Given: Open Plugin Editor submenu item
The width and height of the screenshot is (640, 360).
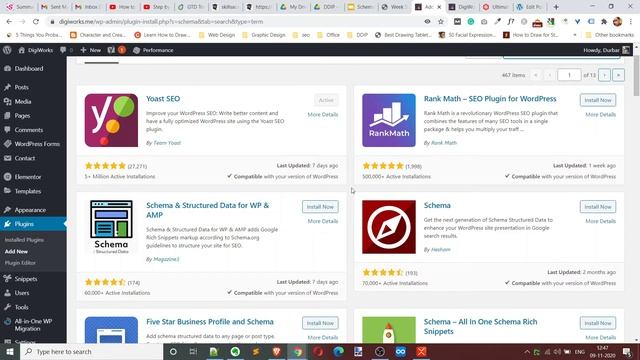Looking at the screenshot, I should (x=20, y=263).
